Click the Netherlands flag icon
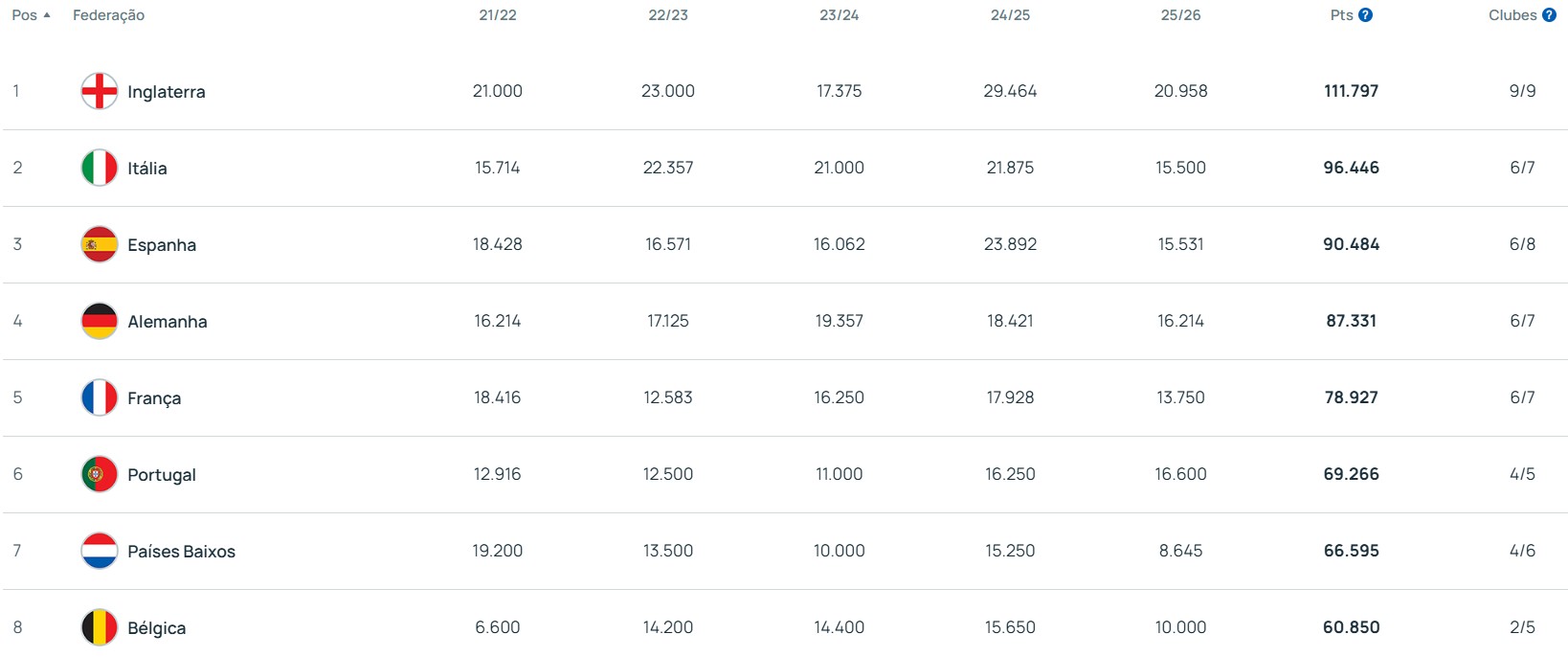 coord(100,551)
